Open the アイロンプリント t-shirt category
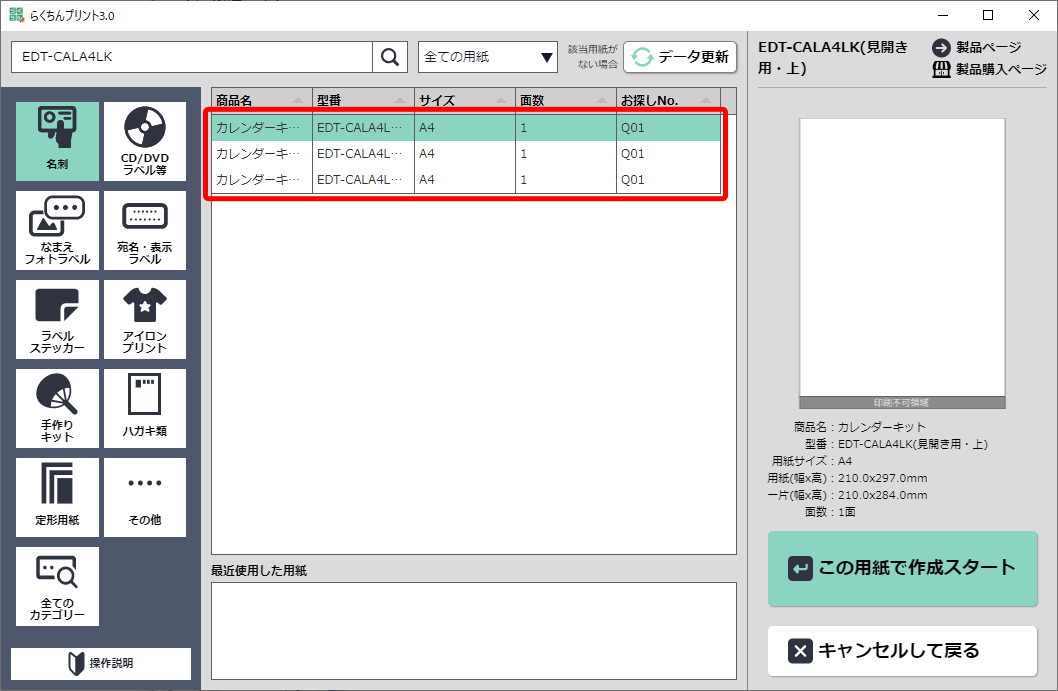This screenshot has height=691, width=1058. tap(145, 319)
